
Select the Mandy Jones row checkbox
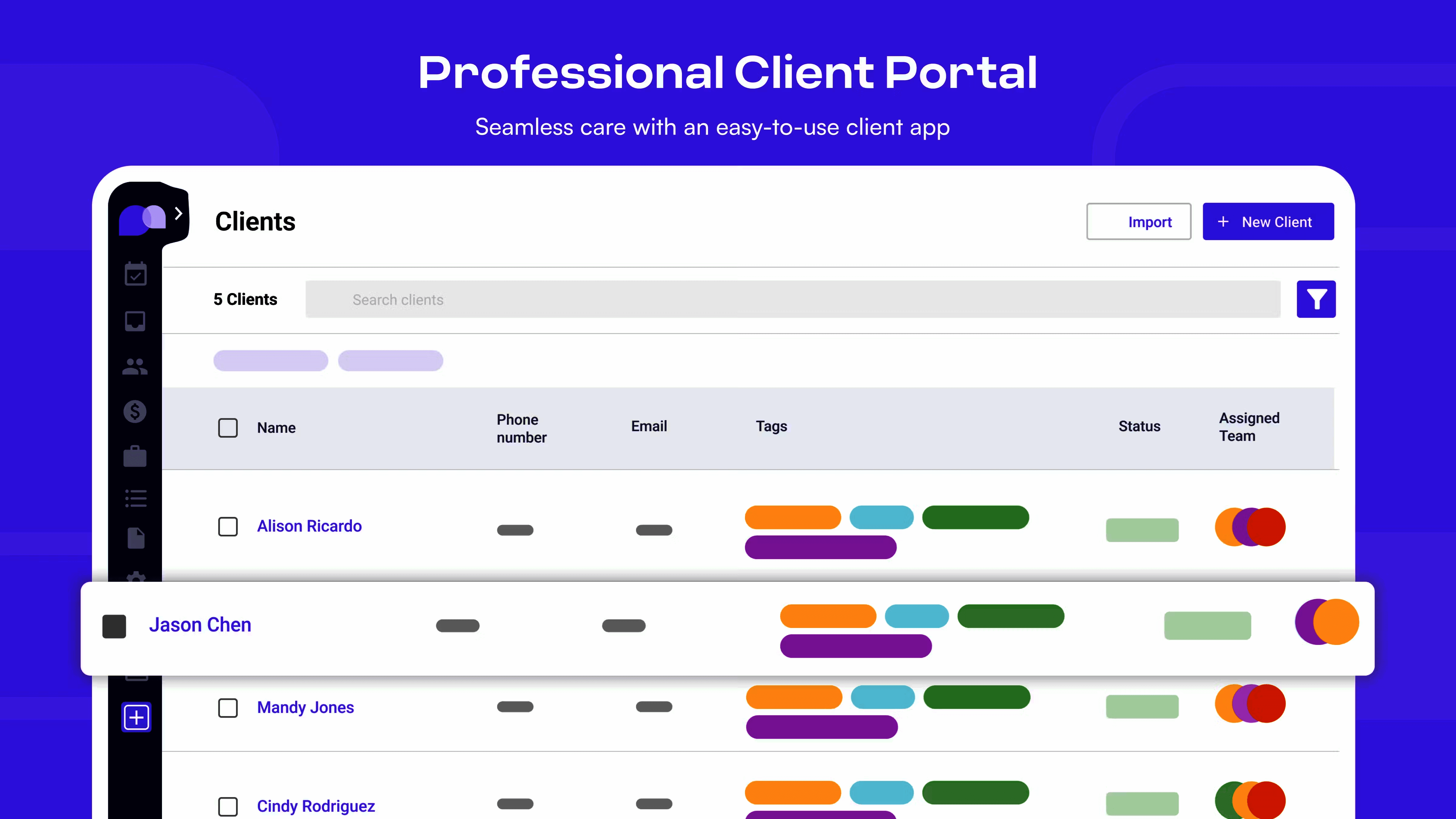point(228,708)
